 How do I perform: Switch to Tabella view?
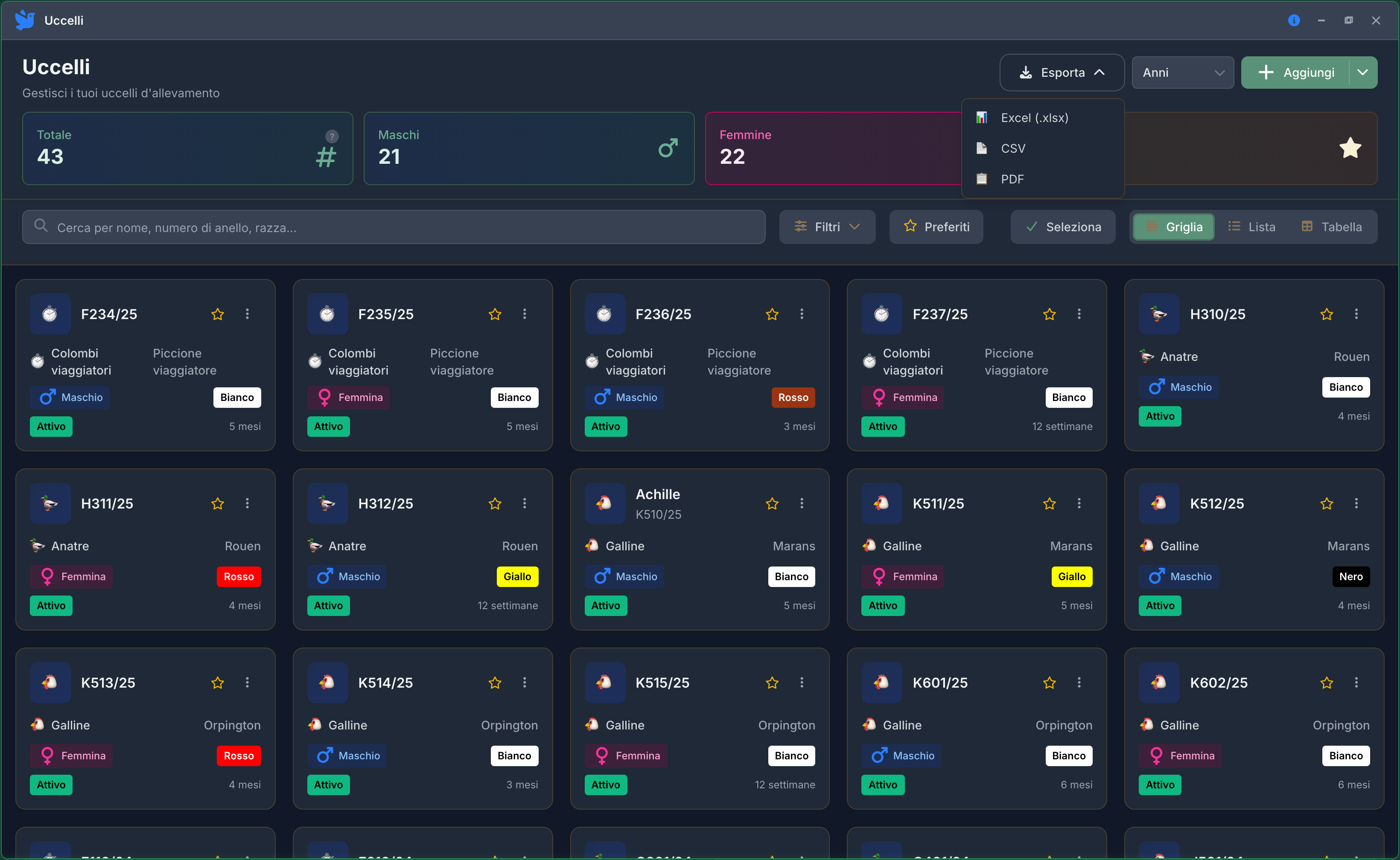click(1332, 227)
